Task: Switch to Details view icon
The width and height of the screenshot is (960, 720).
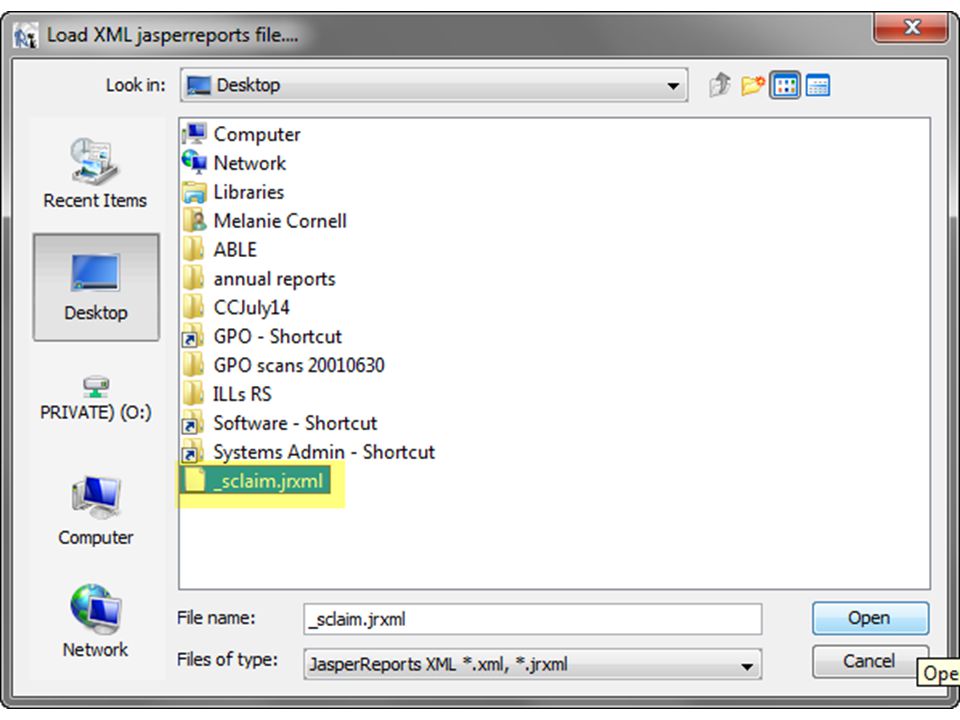Action: 817,85
